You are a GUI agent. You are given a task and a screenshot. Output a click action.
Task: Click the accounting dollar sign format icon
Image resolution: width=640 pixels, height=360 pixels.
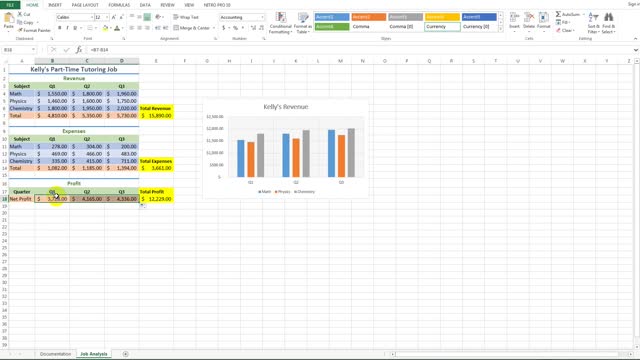click(224, 28)
